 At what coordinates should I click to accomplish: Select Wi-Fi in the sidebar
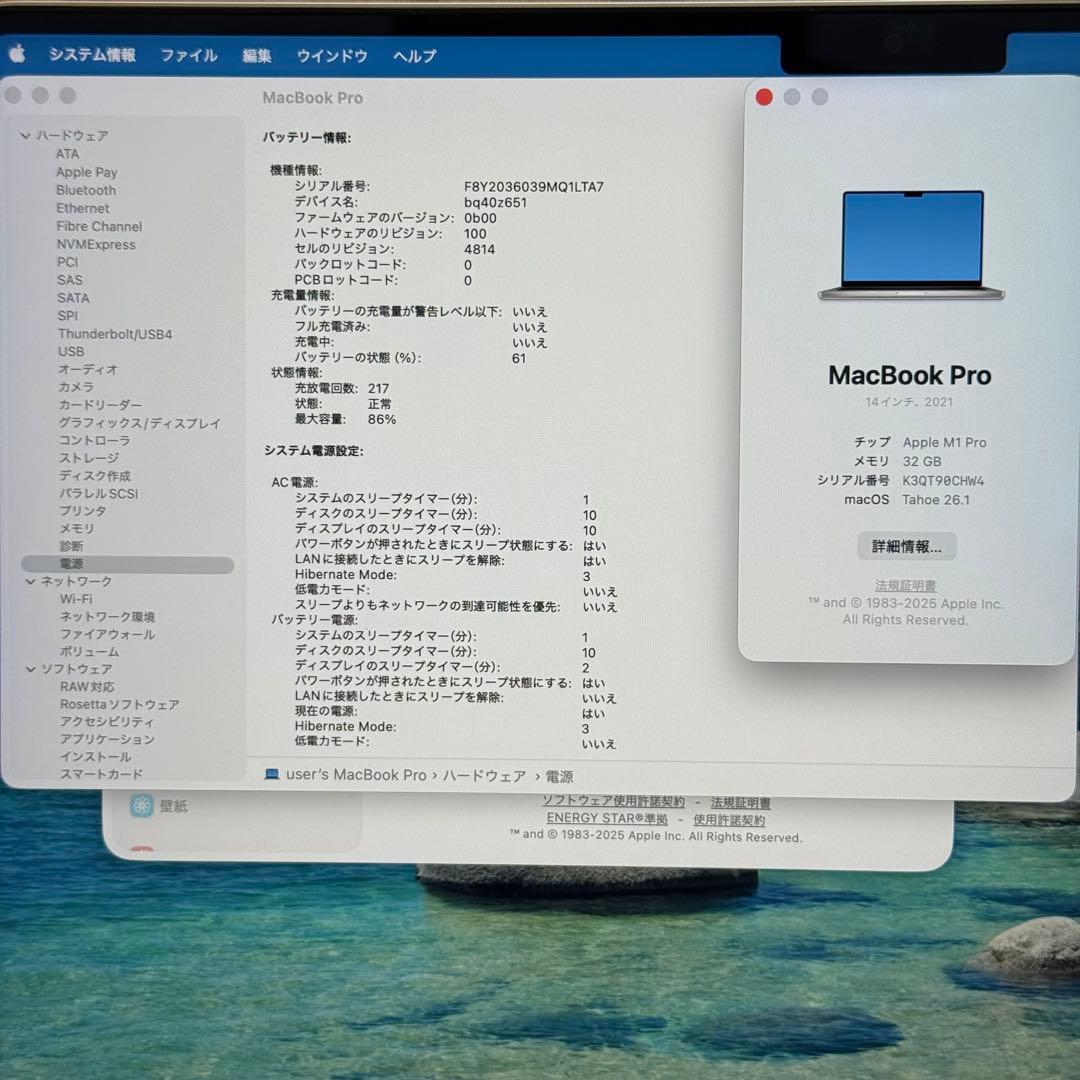[x=76, y=599]
